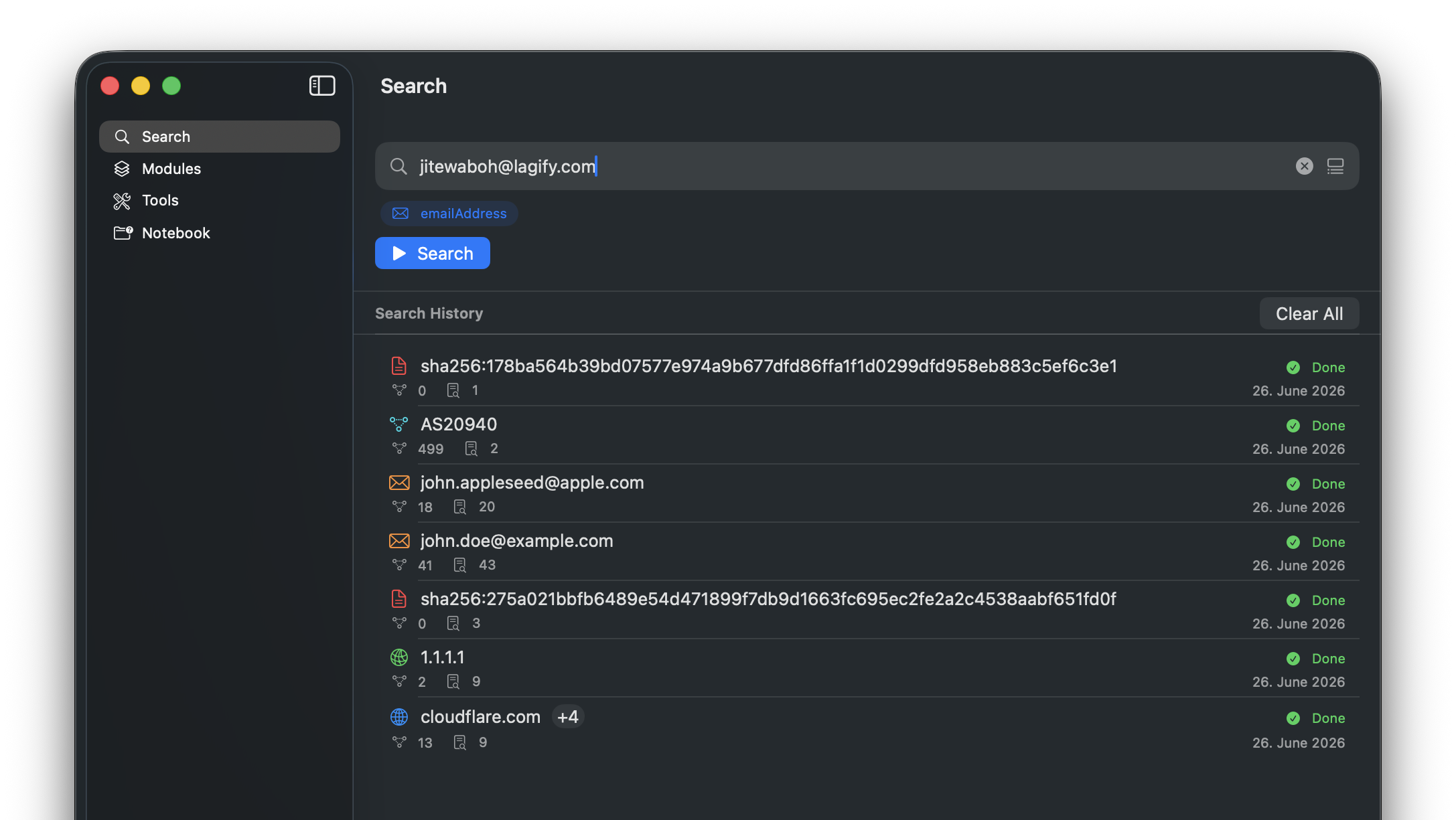Open john.doe@example.com history entry

click(x=867, y=552)
